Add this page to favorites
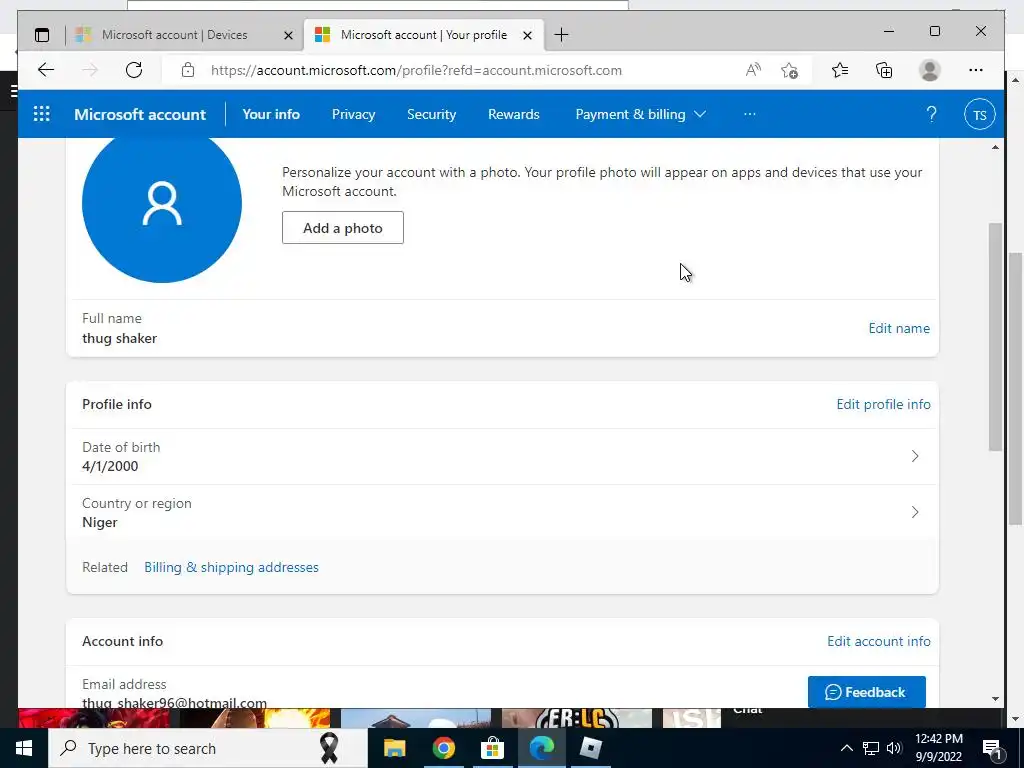This screenshot has width=1024, height=768. click(x=790, y=70)
